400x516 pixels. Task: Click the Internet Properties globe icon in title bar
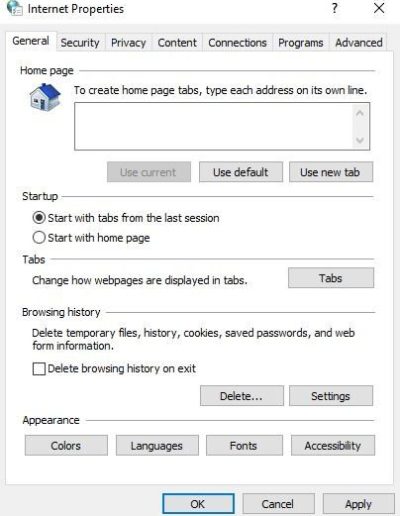(14, 8)
